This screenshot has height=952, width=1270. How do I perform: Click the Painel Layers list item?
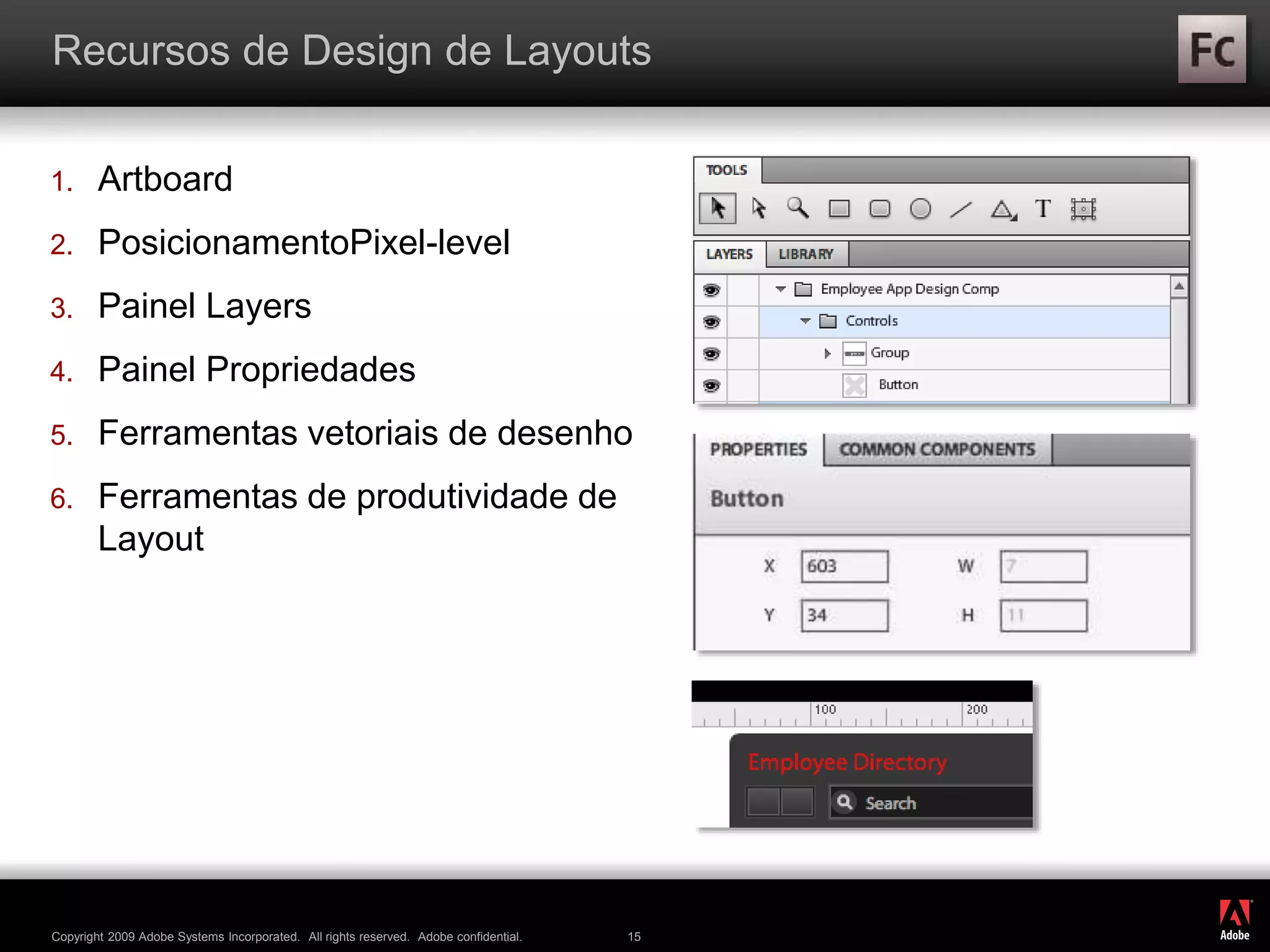pyautogui.click(x=204, y=307)
